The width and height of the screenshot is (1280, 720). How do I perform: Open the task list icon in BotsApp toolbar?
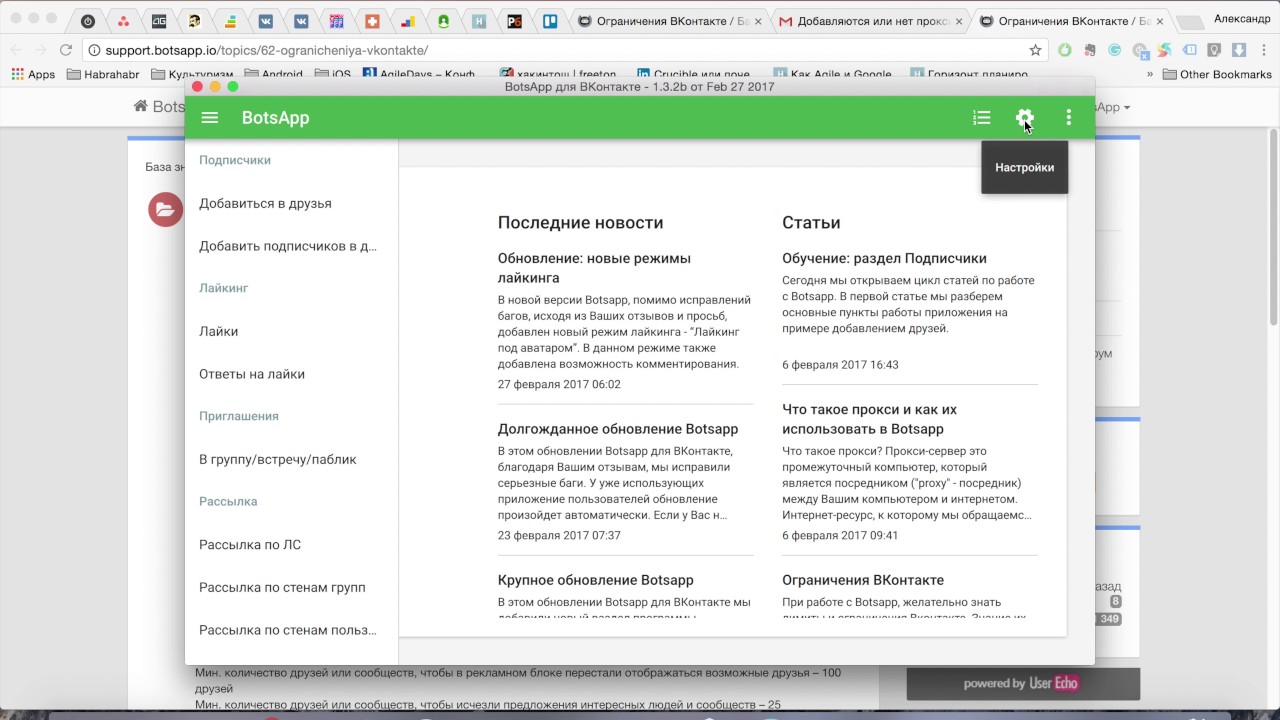click(x=982, y=118)
